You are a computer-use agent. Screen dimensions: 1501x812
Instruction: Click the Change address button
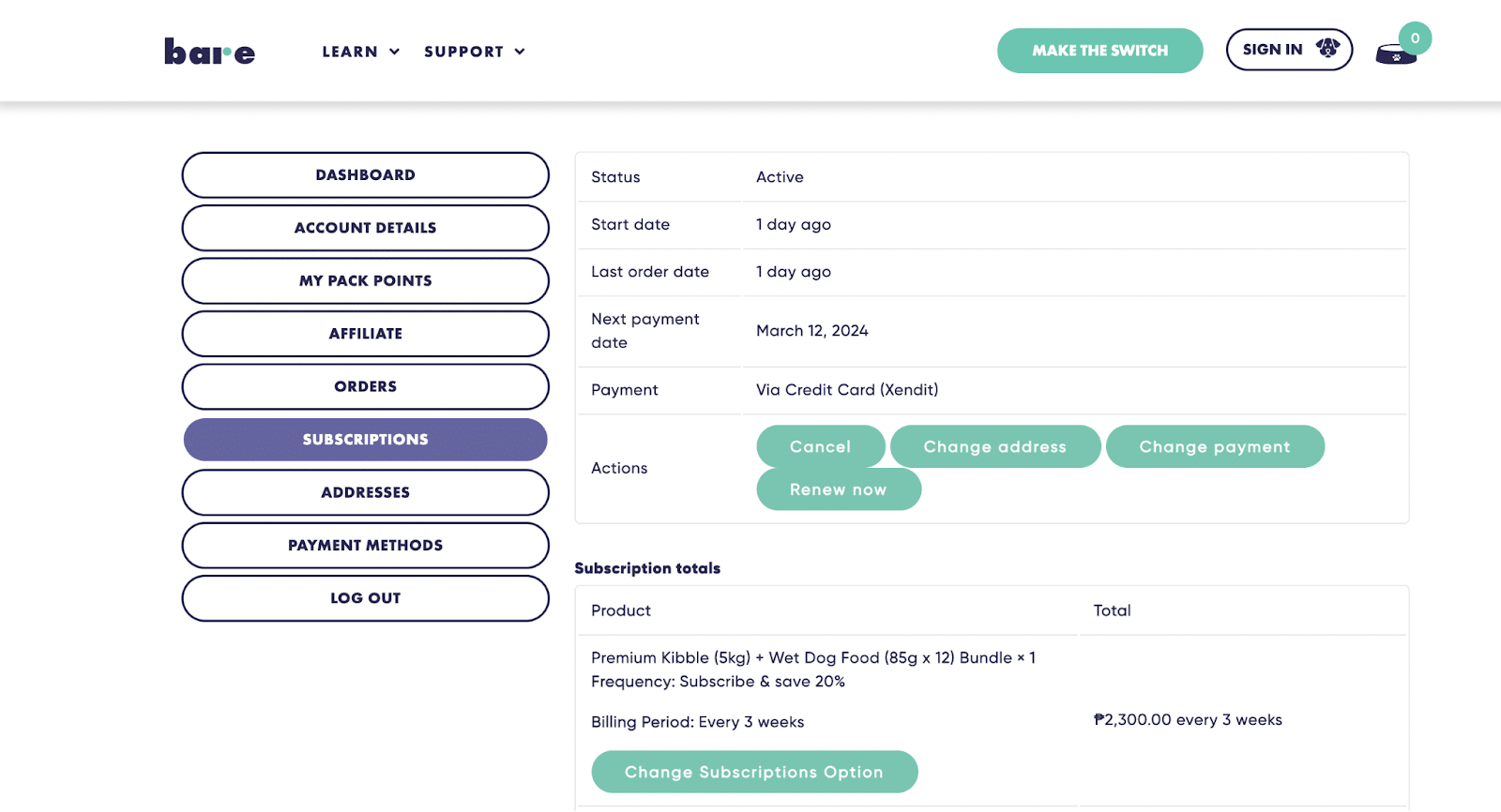click(x=994, y=447)
